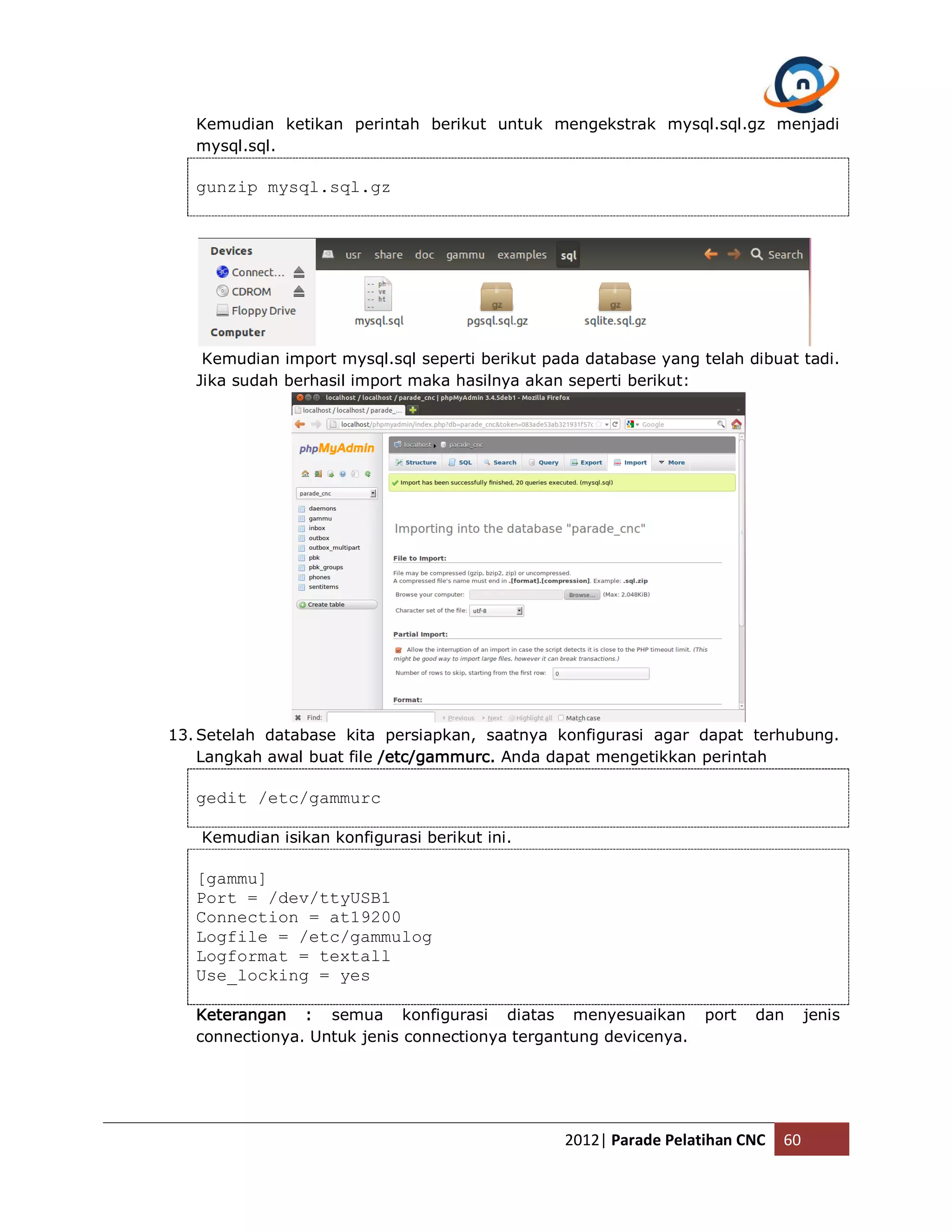Click parade_cnc breadcrumb link
The image size is (952, 1232).
click(466, 445)
